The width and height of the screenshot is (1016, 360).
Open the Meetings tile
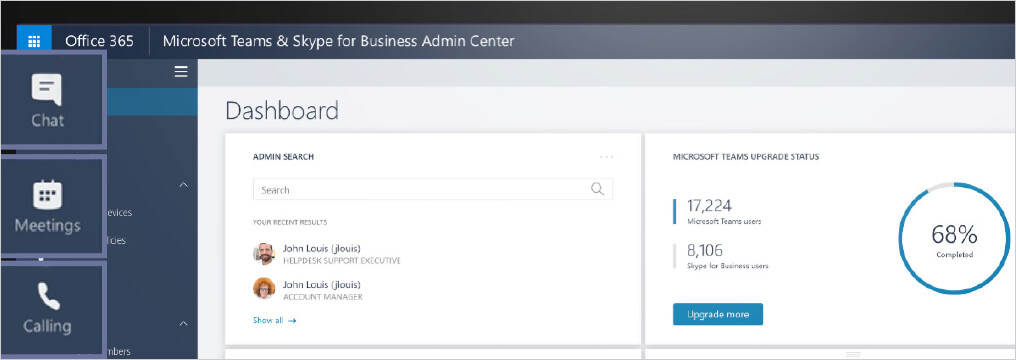(x=51, y=207)
